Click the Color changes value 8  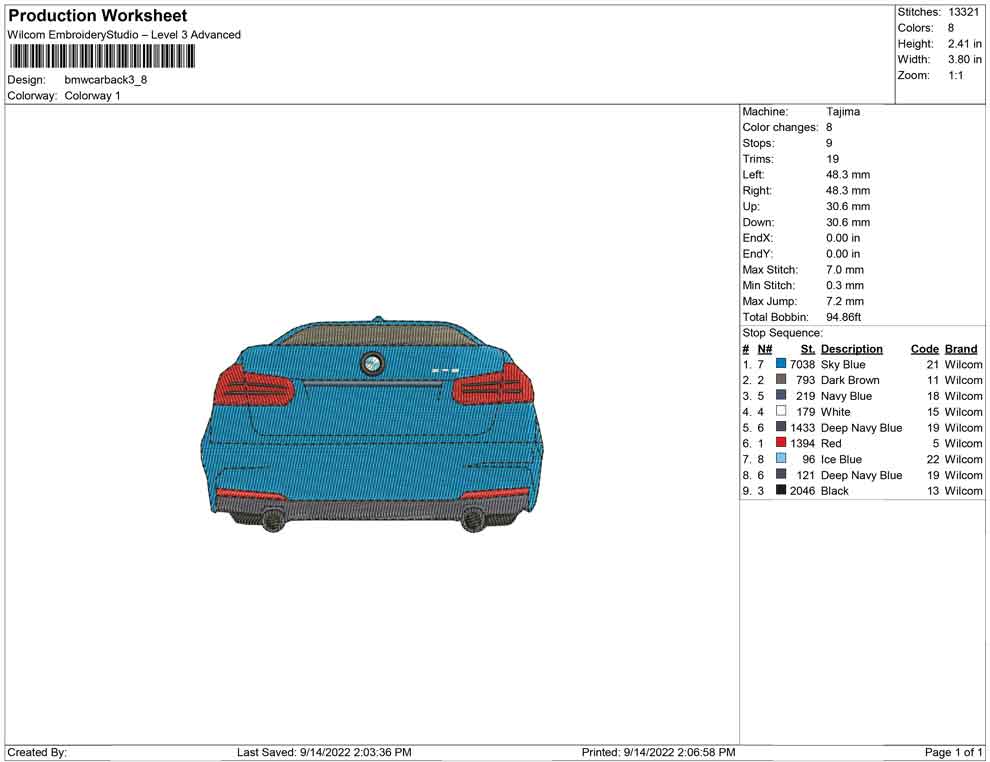pyautogui.click(x=829, y=128)
